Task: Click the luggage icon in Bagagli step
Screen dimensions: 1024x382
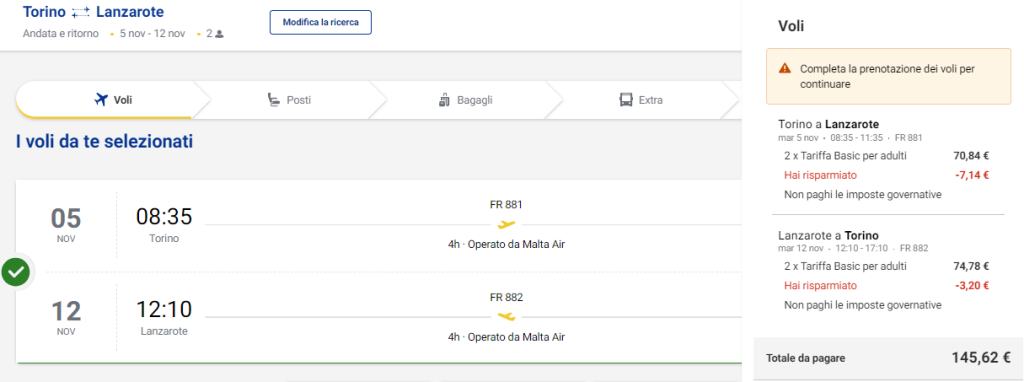Action: 444,100
